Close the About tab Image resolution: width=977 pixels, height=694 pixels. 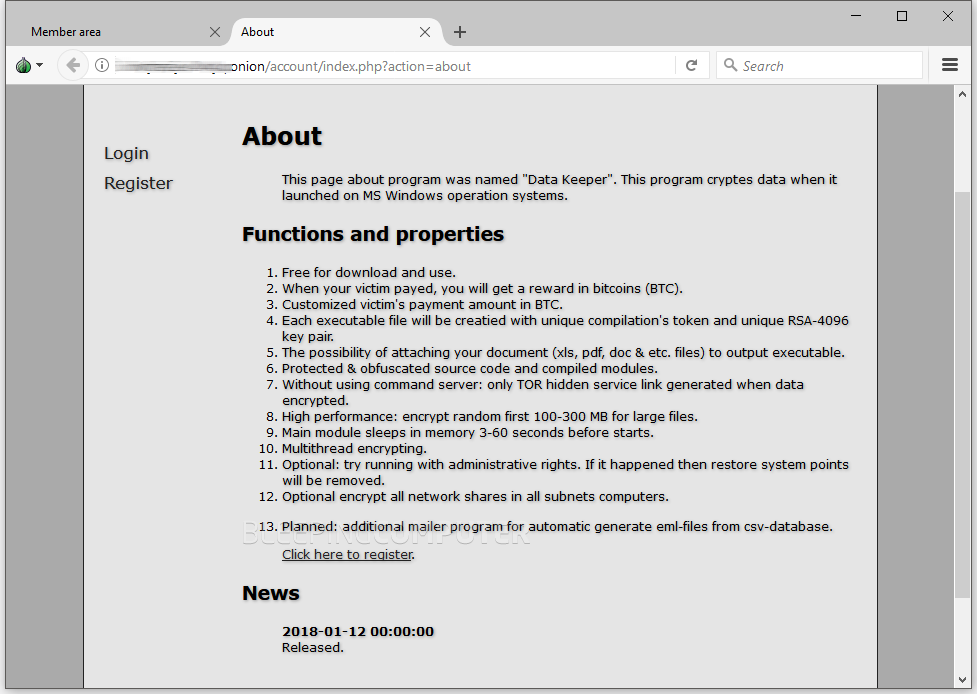click(425, 32)
